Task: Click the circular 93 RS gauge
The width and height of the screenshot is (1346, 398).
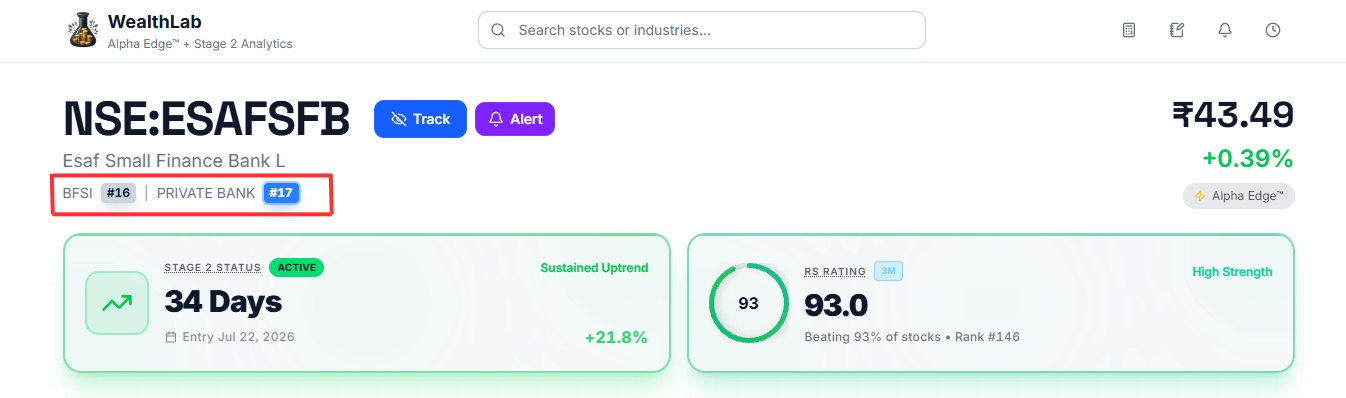Action: [x=748, y=303]
